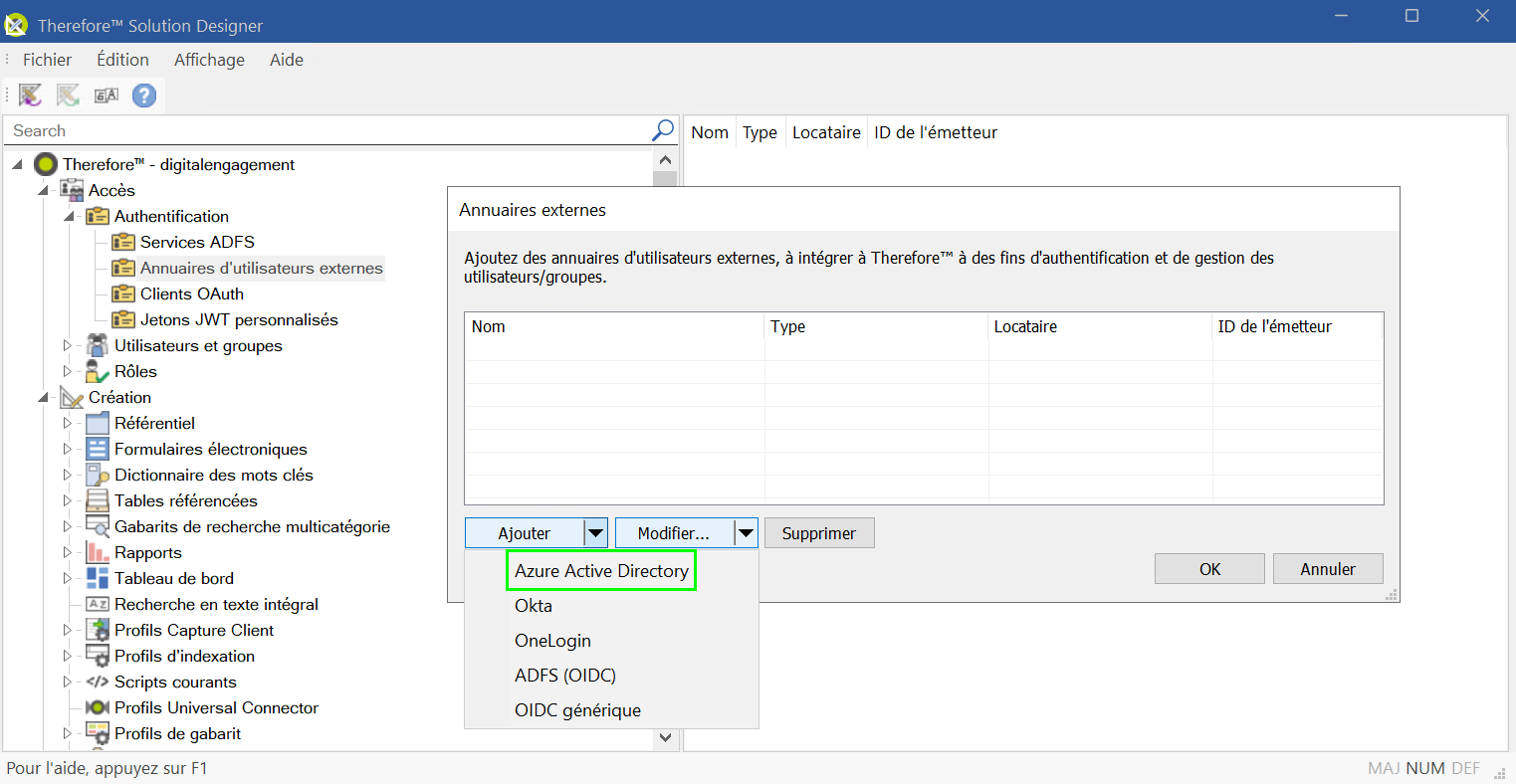The height and width of the screenshot is (784, 1516).
Task: Click the second design-mode toolbar icon
Action: click(67, 95)
